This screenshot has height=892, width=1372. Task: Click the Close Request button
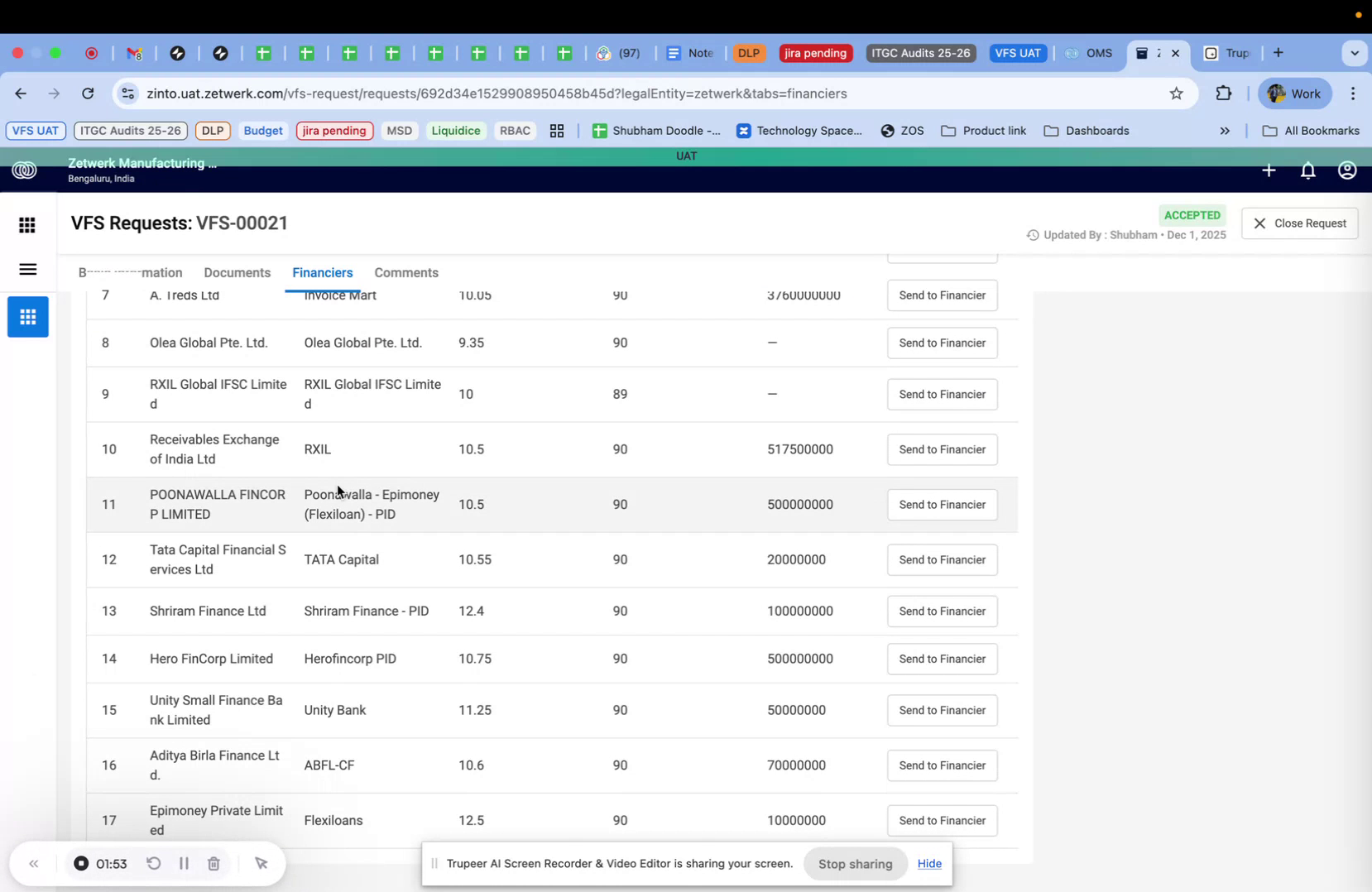coord(1299,223)
